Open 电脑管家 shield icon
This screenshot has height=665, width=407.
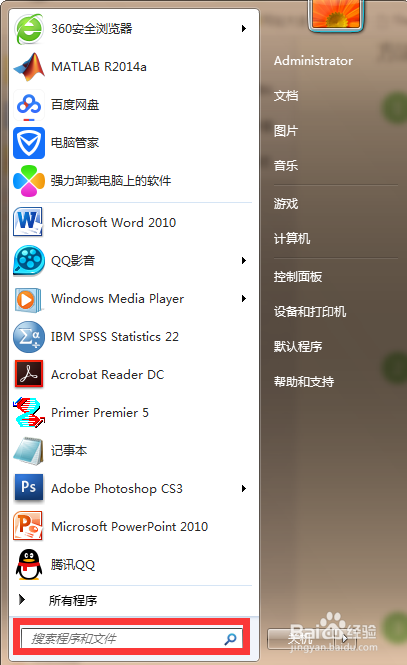[x=29, y=143]
